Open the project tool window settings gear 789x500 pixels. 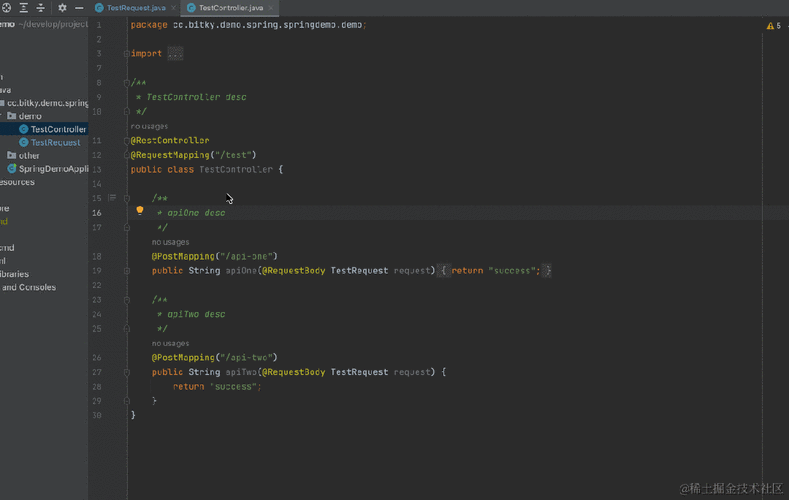tap(62, 8)
